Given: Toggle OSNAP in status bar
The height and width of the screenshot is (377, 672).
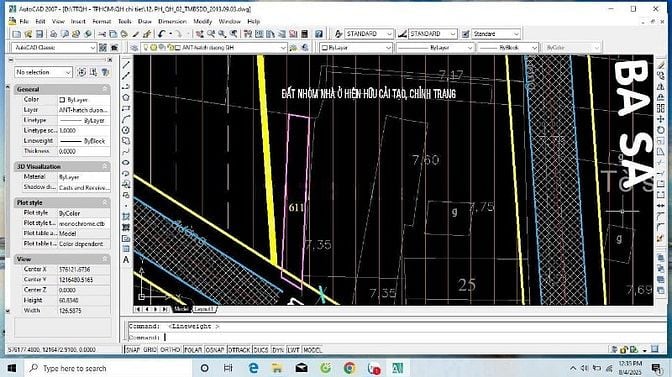Looking at the screenshot, I should [x=215, y=350].
